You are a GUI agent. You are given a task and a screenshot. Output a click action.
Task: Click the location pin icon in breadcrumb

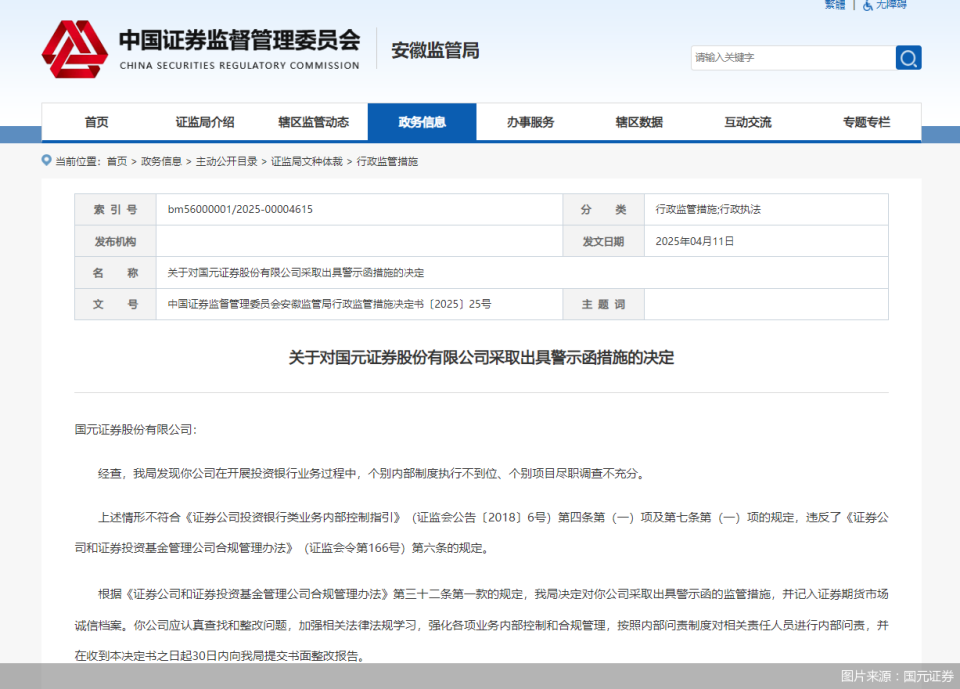(47, 160)
